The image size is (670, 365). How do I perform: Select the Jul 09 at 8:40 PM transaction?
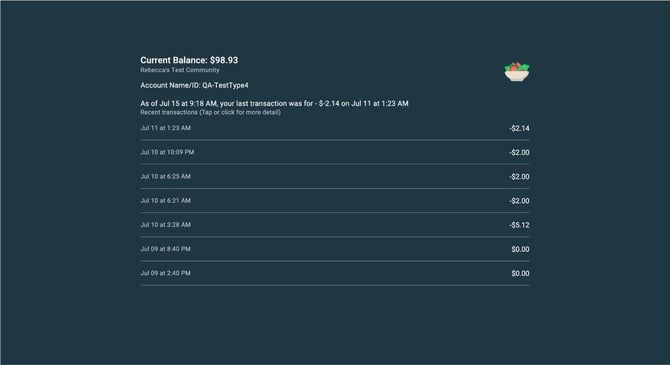(335, 249)
